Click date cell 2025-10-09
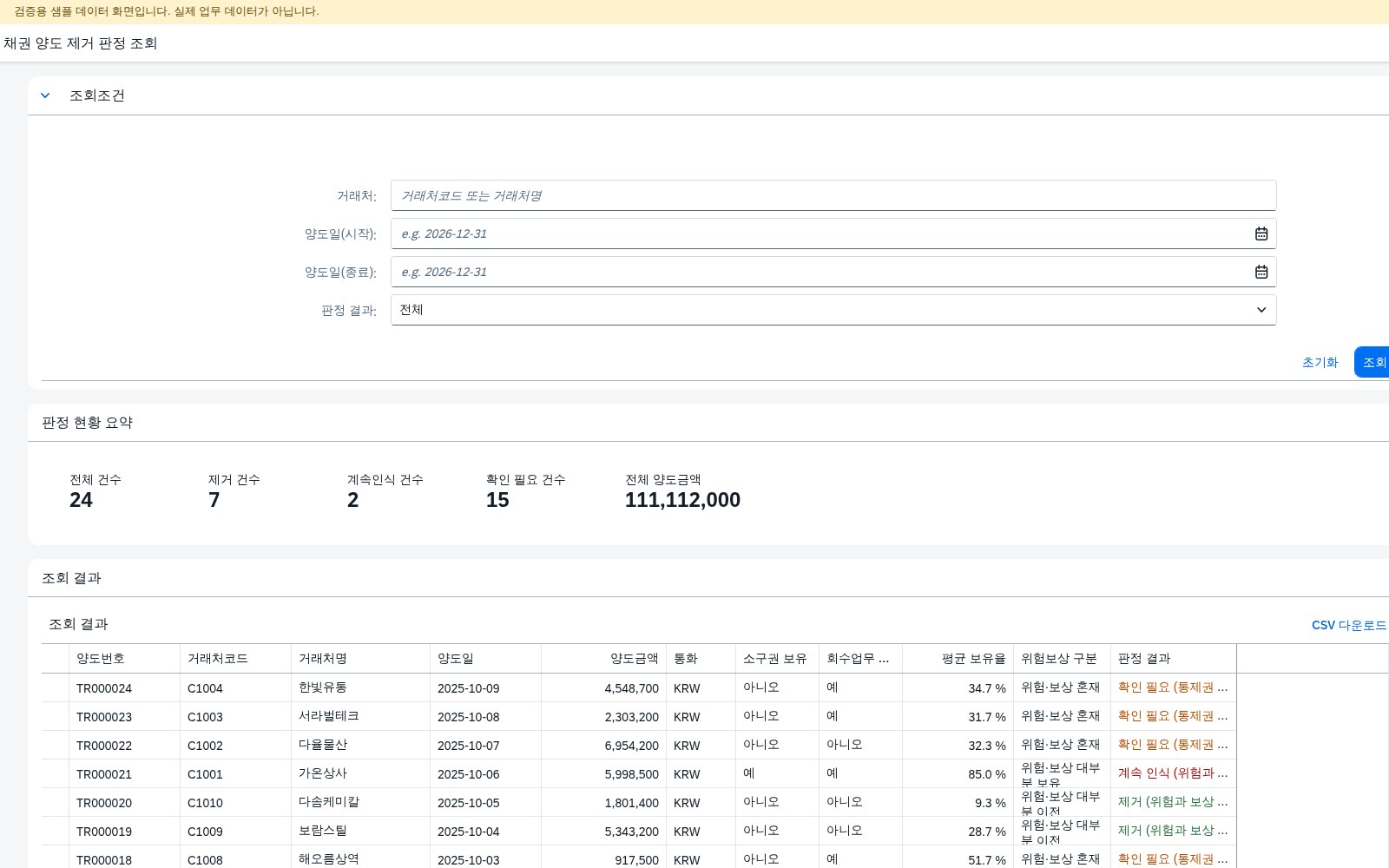 click(469, 688)
